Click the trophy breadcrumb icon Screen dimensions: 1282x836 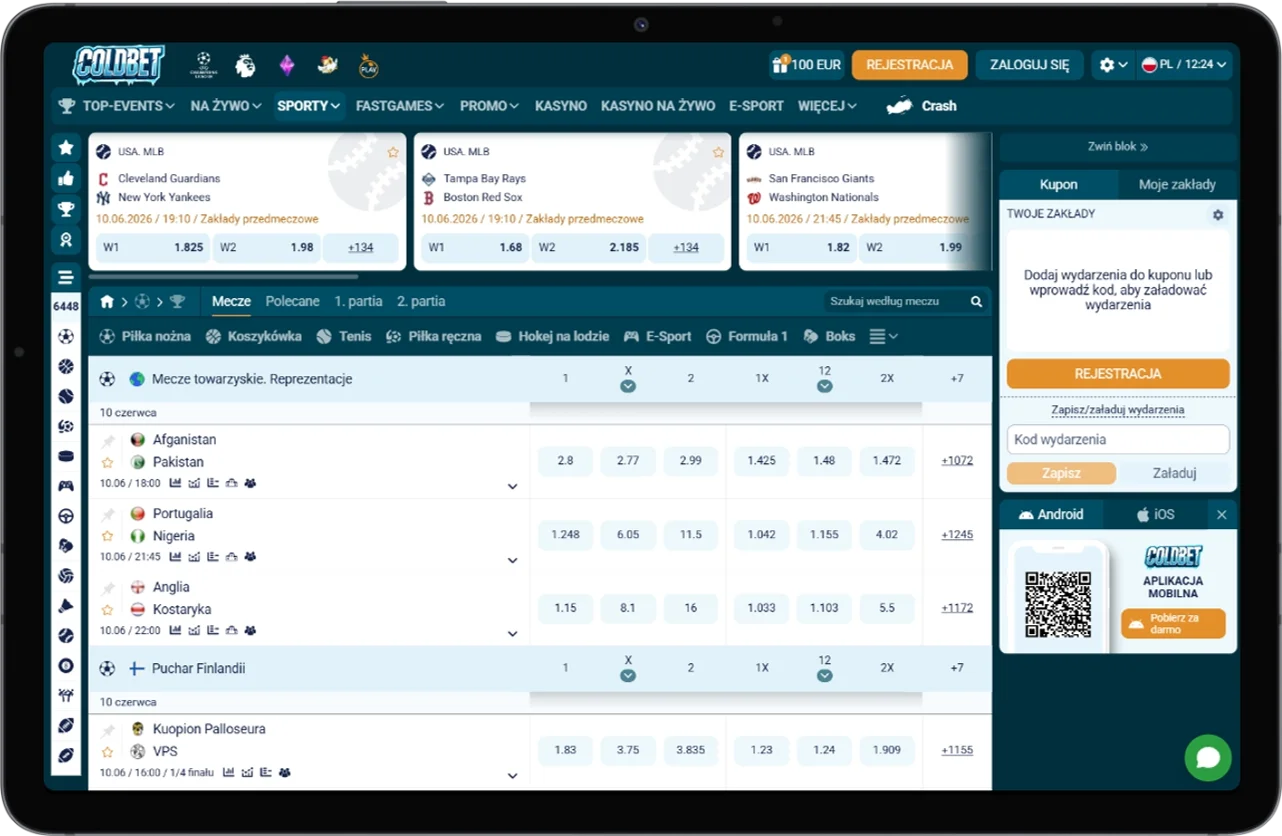coord(177,301)
